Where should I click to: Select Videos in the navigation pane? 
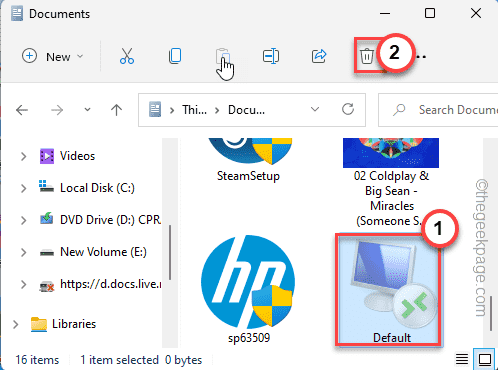tap(77, 156)
